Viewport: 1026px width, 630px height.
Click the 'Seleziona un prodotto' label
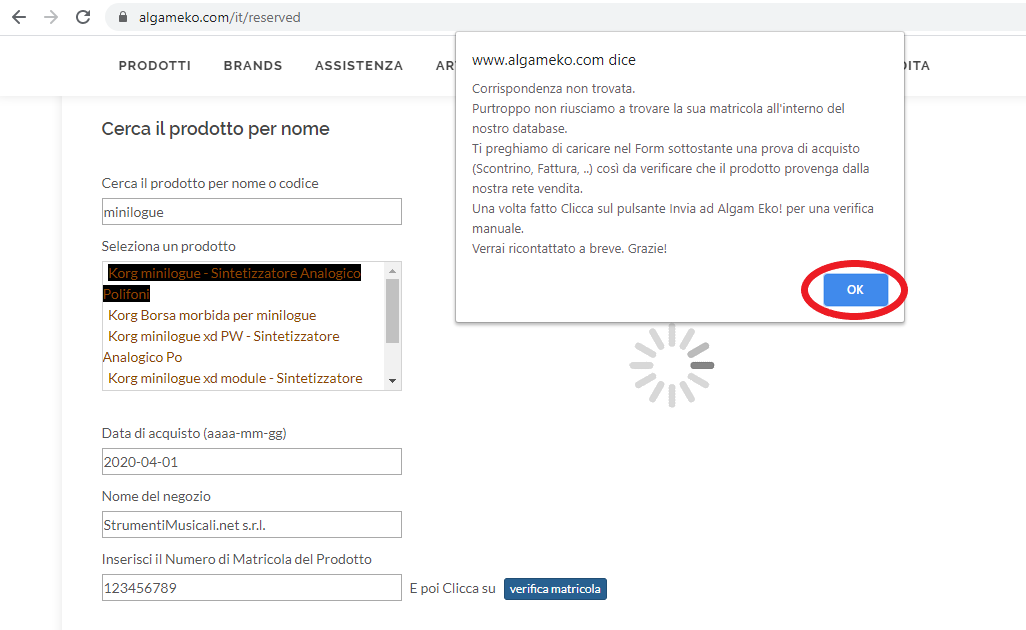(169, 247)
